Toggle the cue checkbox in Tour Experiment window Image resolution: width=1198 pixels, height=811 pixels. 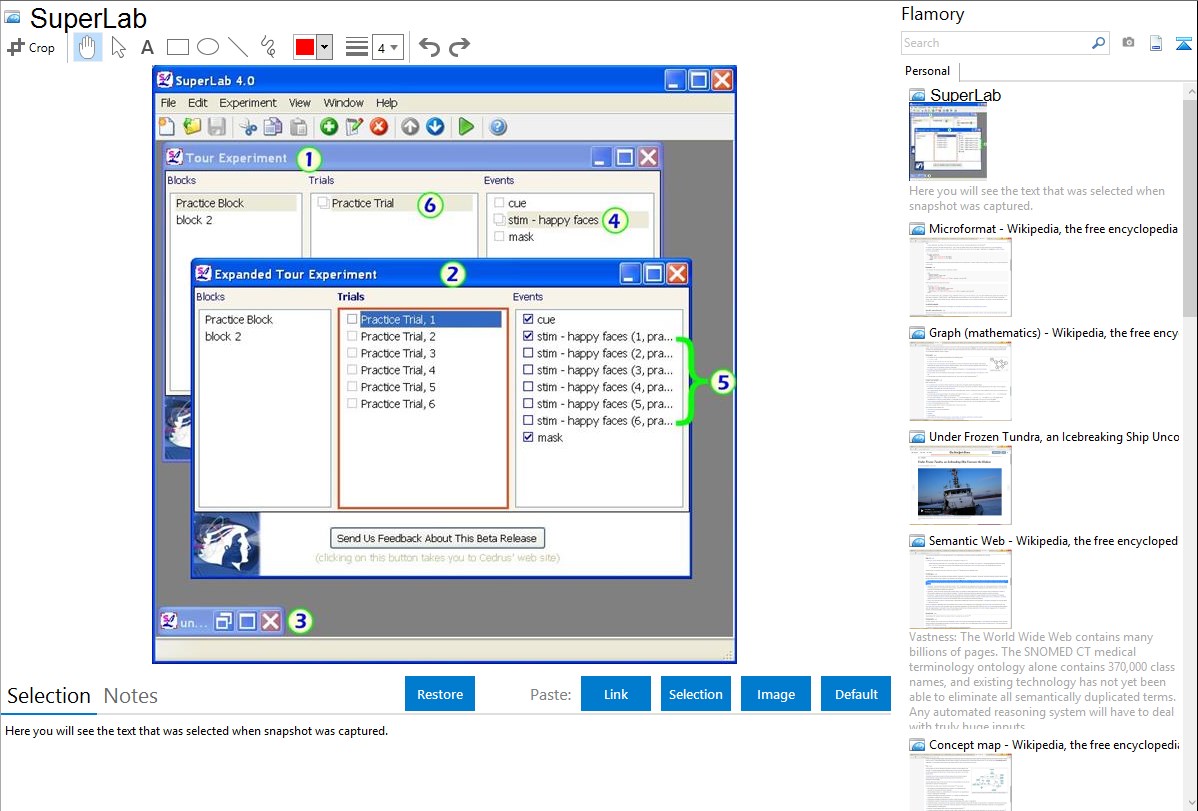(x=499, y=203)
